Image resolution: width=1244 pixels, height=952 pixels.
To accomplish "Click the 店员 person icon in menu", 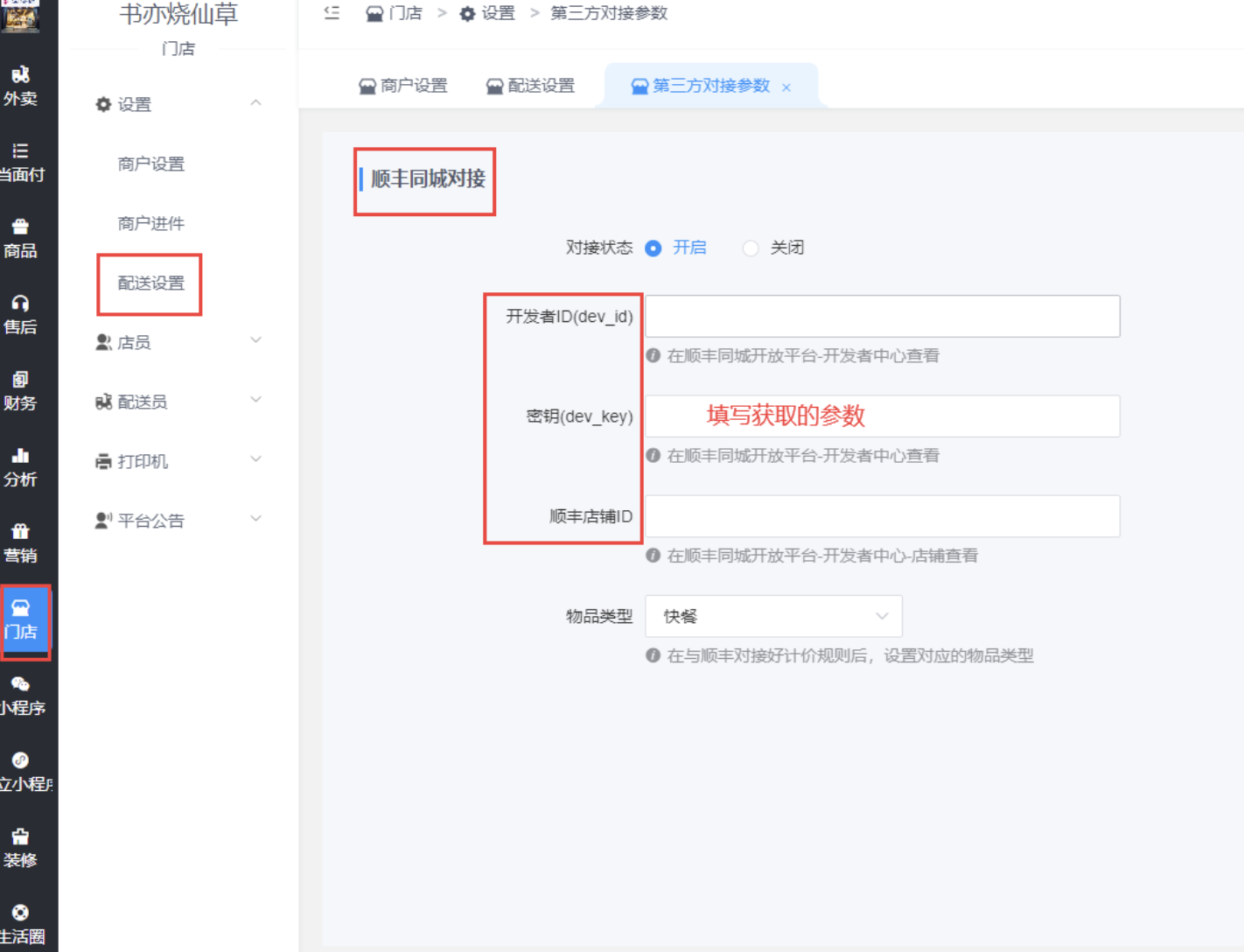I will point(103,342).
